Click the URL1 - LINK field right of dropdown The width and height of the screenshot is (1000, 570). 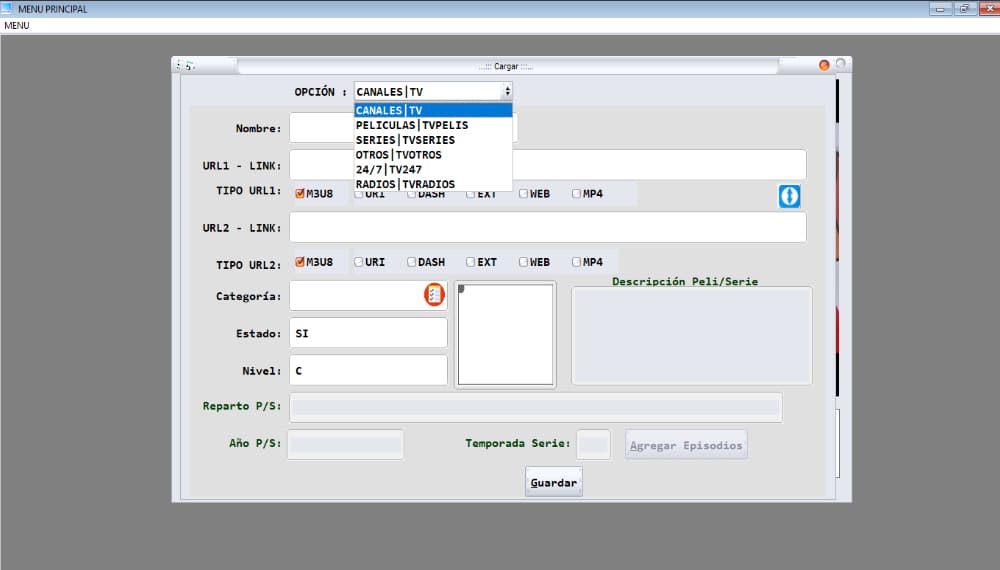coord(659,165)
